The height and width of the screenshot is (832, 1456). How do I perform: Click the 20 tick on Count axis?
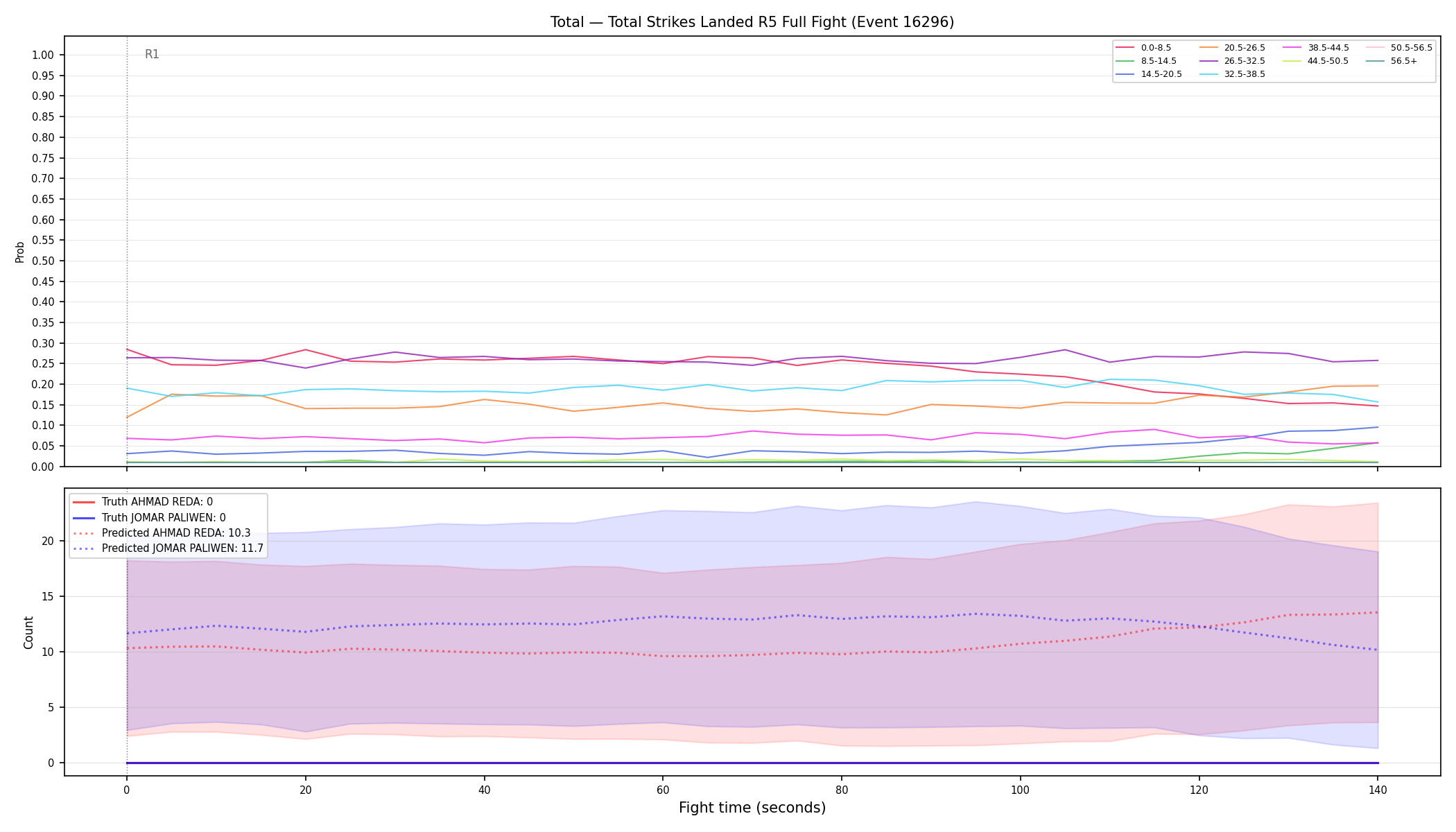[x=48, y=541]
